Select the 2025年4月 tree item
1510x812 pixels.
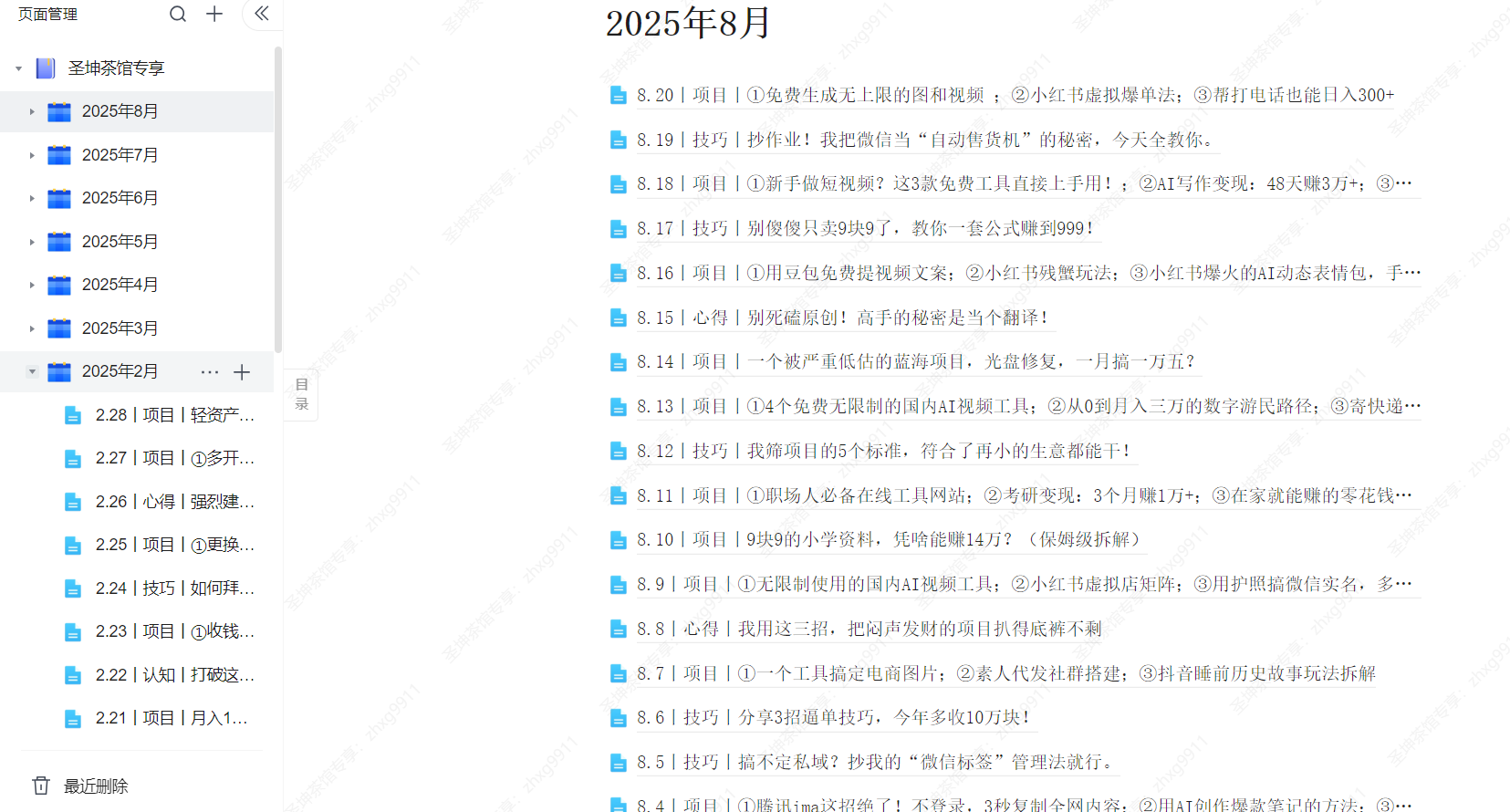point(137,285)
